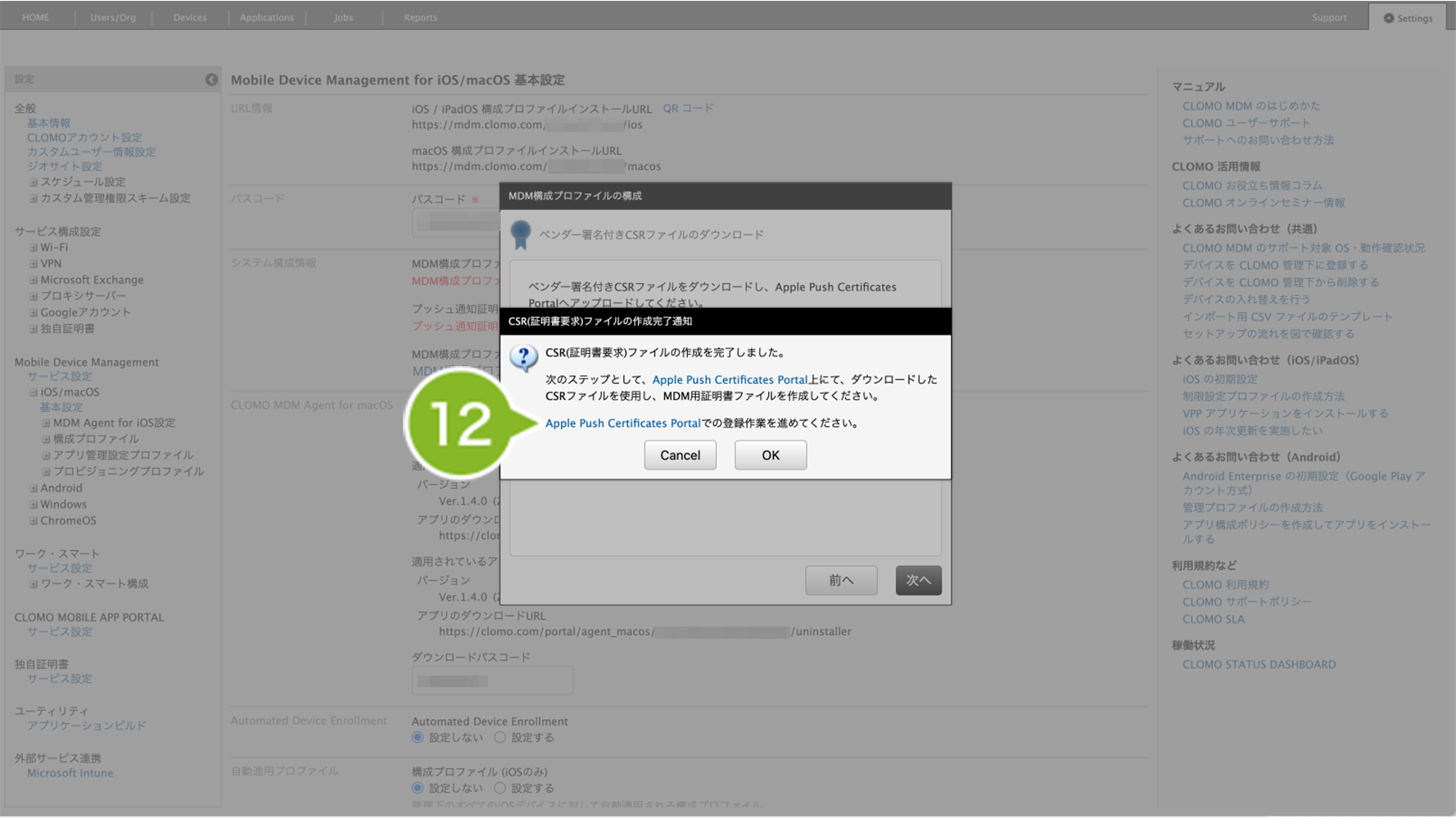Open CLOMO オンラインセミナー情報 link
This screenshot has width=1456, height=819.
(1264, 203)
